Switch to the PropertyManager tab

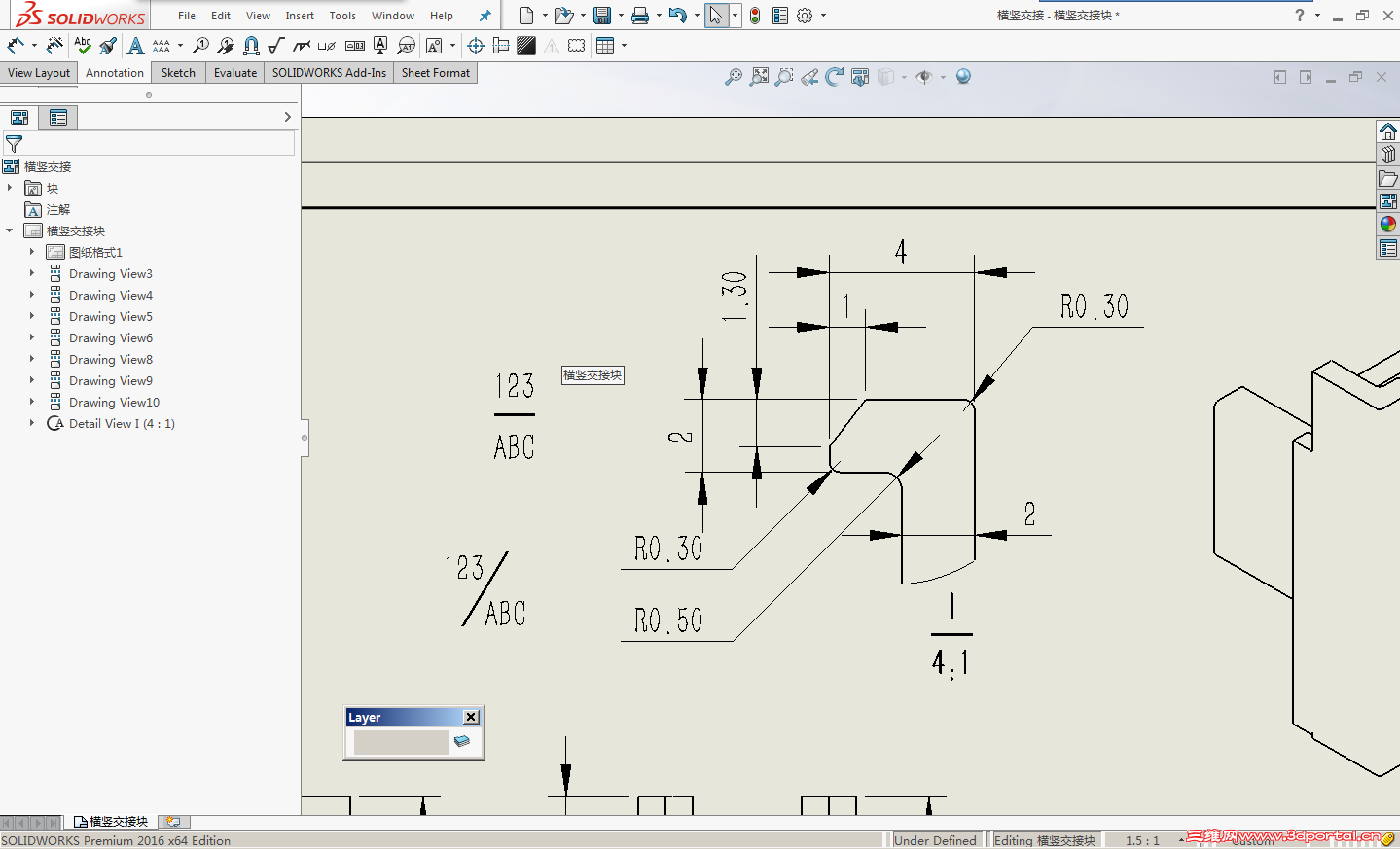pos(58,118)
